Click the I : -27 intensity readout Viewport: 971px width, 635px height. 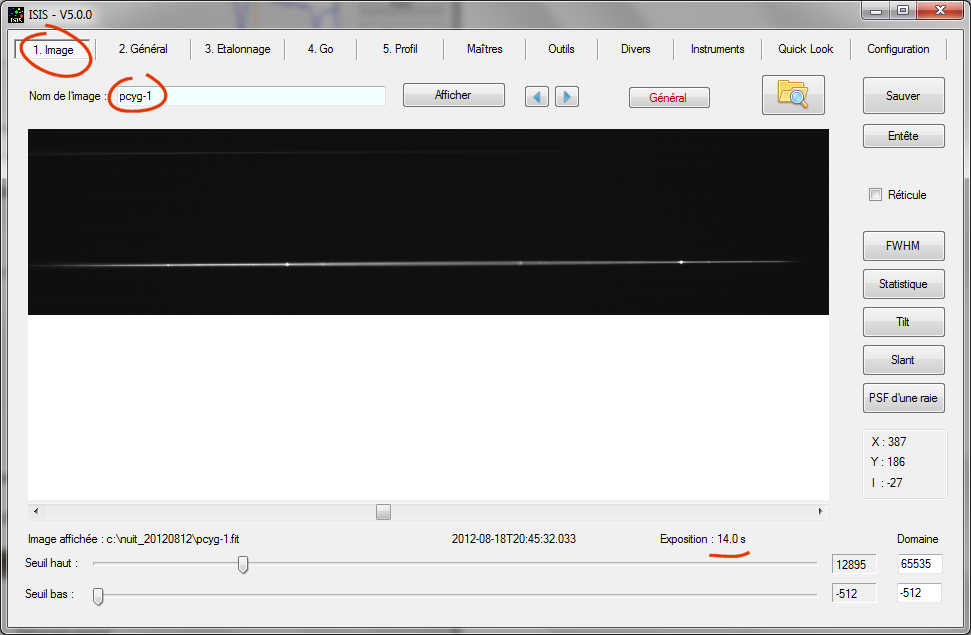(887, 483)
